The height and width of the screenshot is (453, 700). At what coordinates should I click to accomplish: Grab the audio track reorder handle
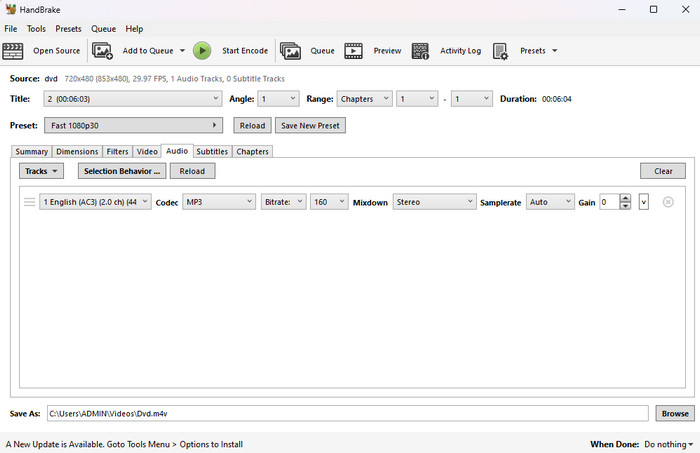pyautogui.click(x=29, y=202)
